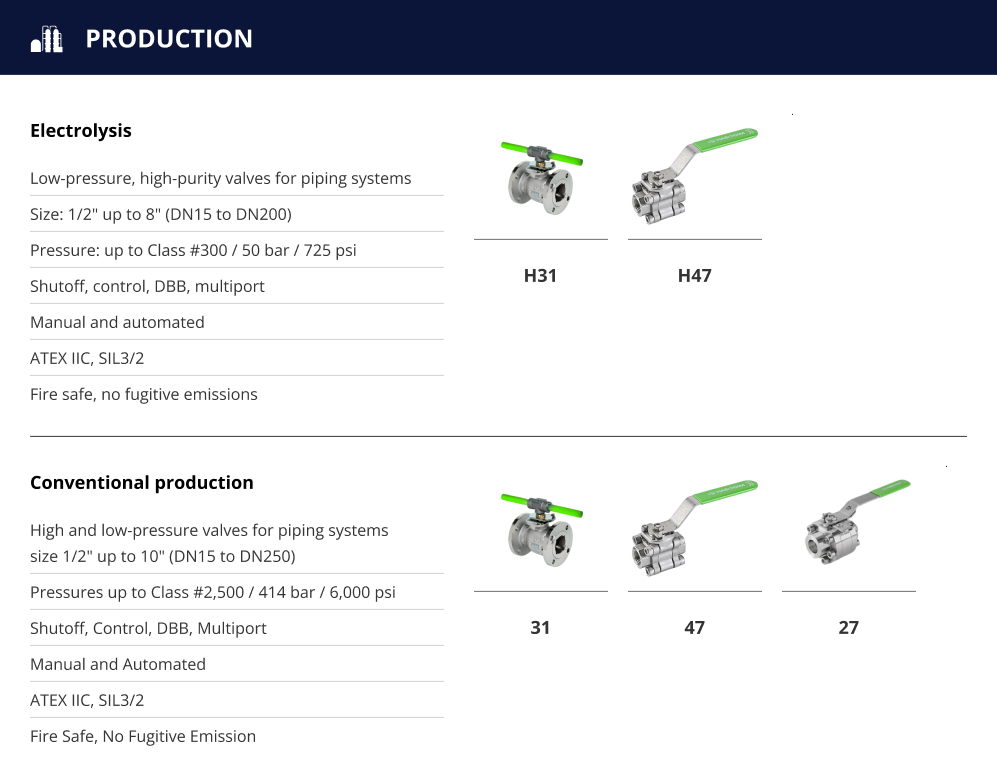Select the H47 three-piece valve image

click(x=694, y=176)
